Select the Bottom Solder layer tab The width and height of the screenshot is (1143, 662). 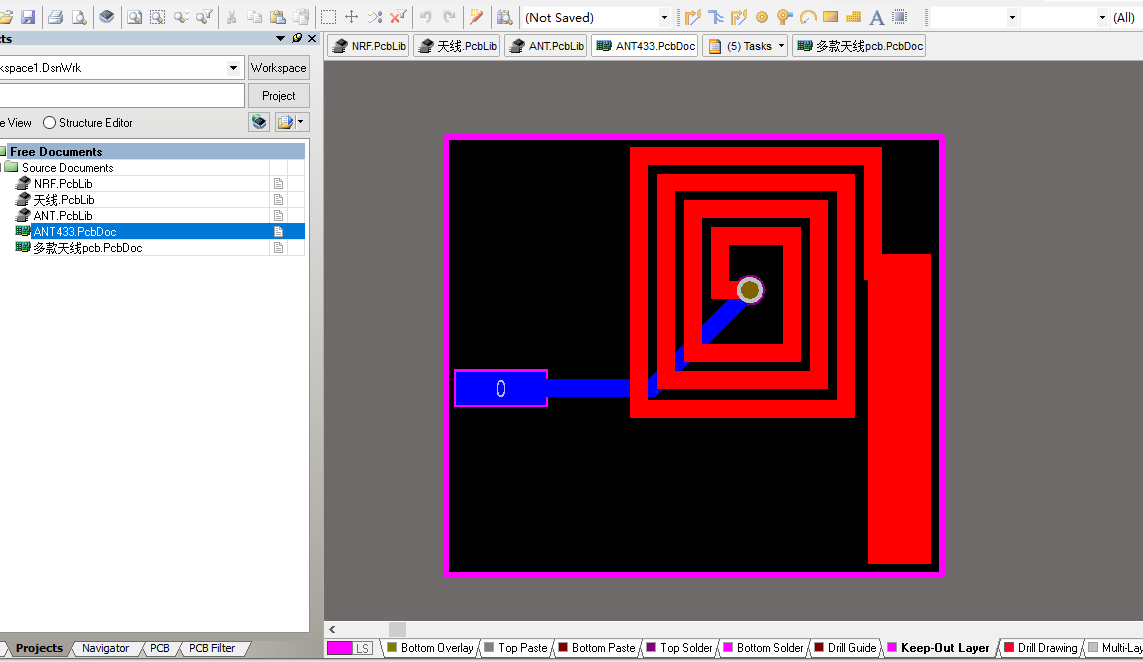pos(763,647)
